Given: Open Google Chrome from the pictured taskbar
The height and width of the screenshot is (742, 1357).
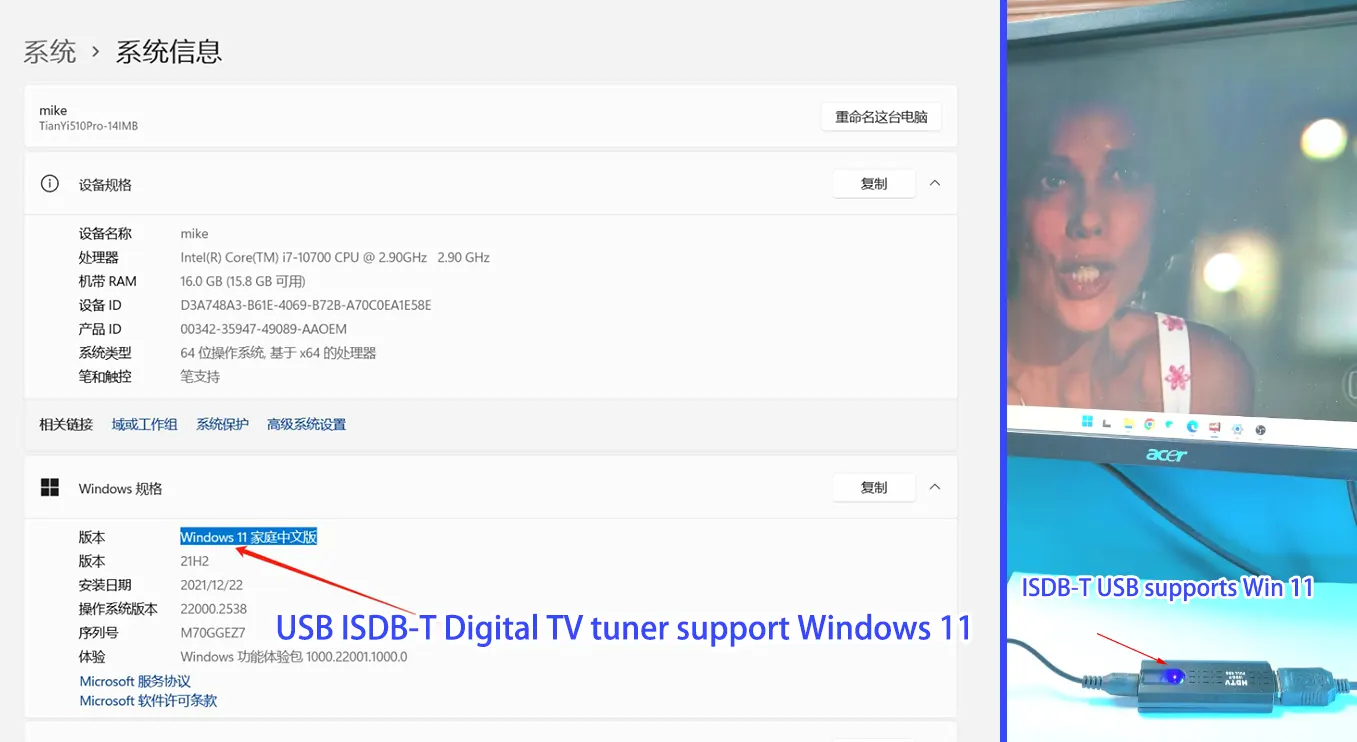Looking at the screenshot, I should (x=1150, y=422).
